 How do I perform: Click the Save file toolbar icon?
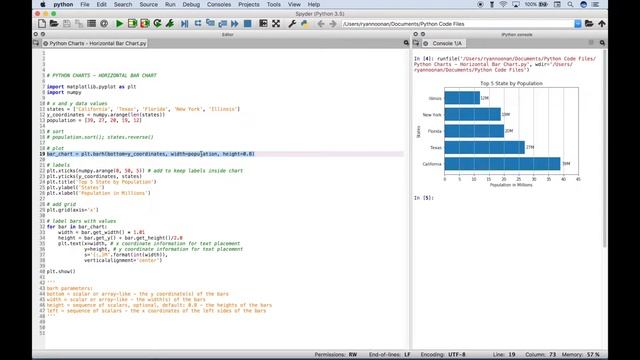(x=67, y=24)
